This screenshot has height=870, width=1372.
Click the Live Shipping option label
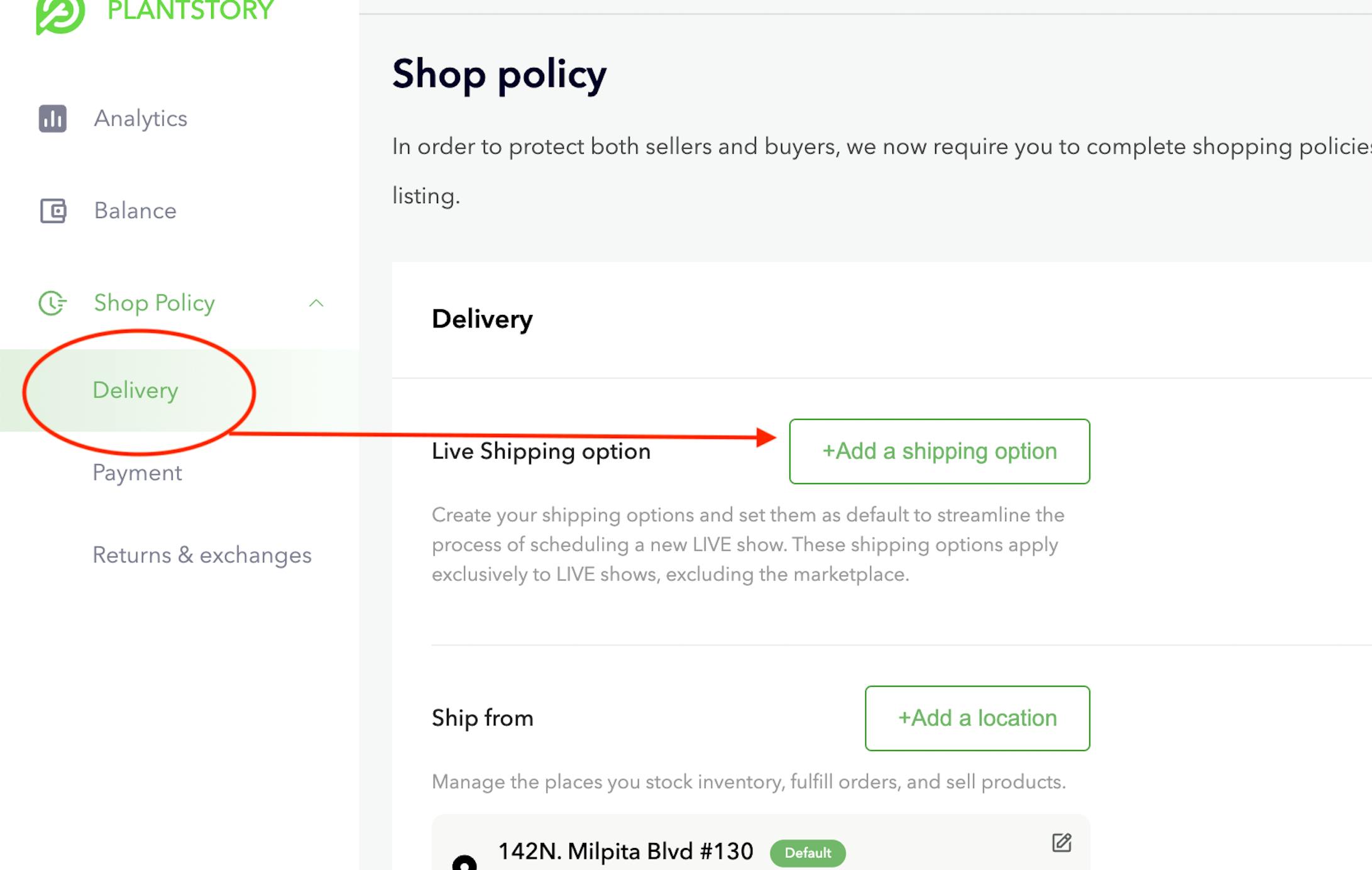coord(541,451)
